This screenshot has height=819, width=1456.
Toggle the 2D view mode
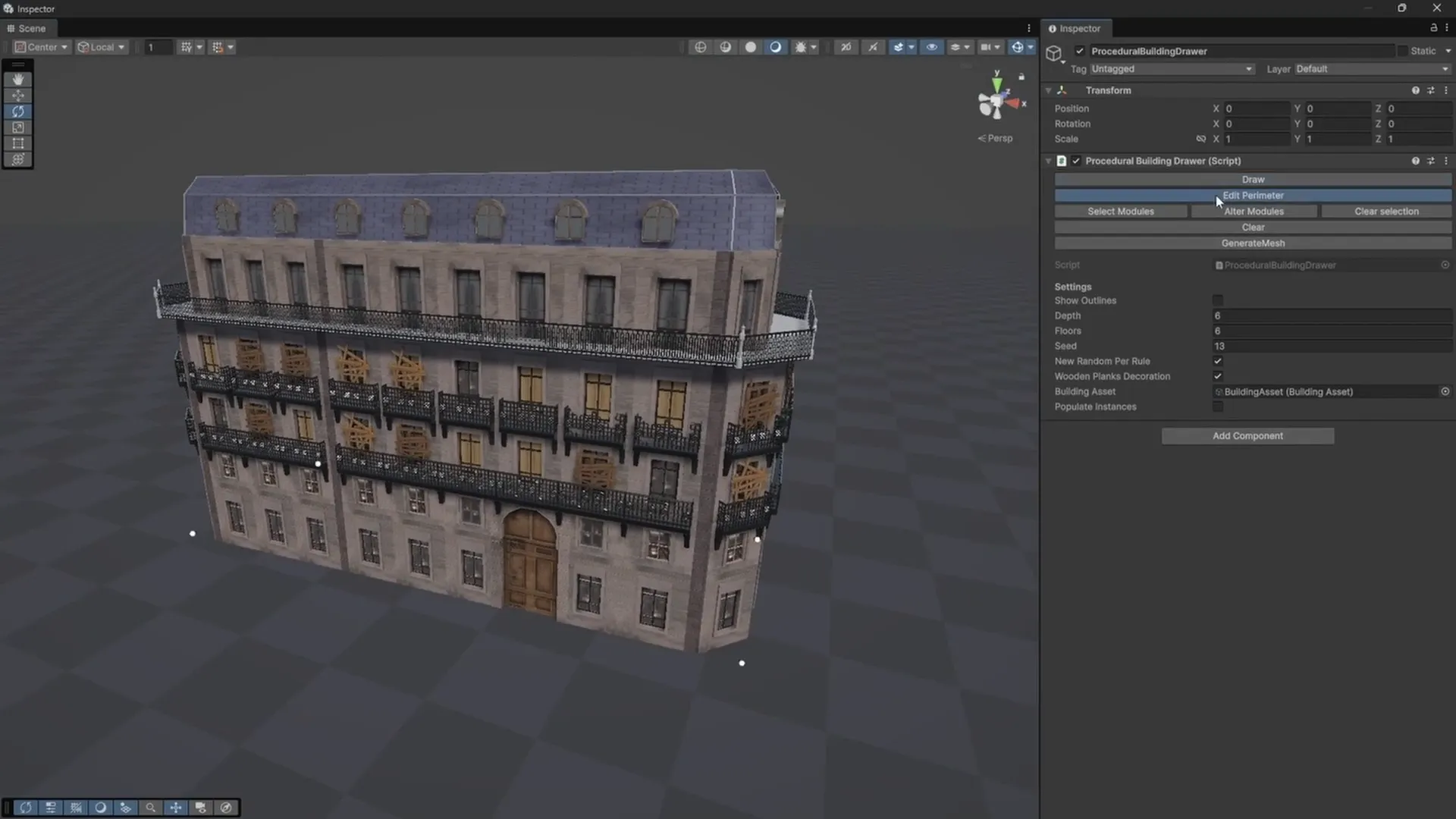tap(846, 47)
